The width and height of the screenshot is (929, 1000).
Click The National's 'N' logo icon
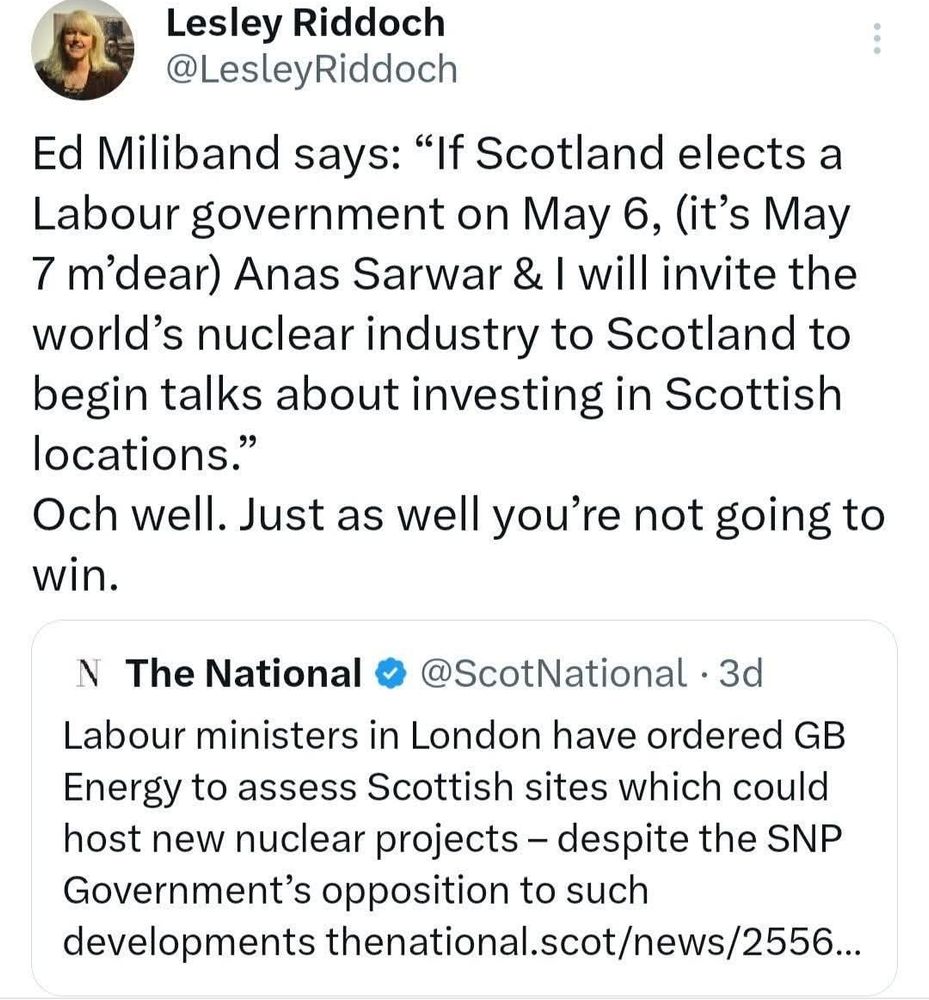pos(90,674)
